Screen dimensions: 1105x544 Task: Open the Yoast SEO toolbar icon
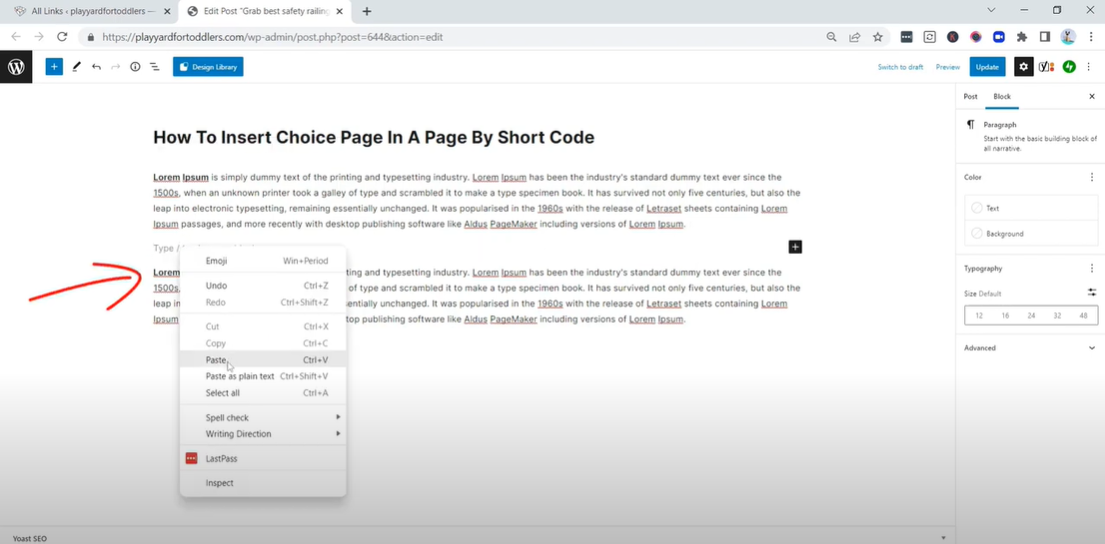point(1047,67)
